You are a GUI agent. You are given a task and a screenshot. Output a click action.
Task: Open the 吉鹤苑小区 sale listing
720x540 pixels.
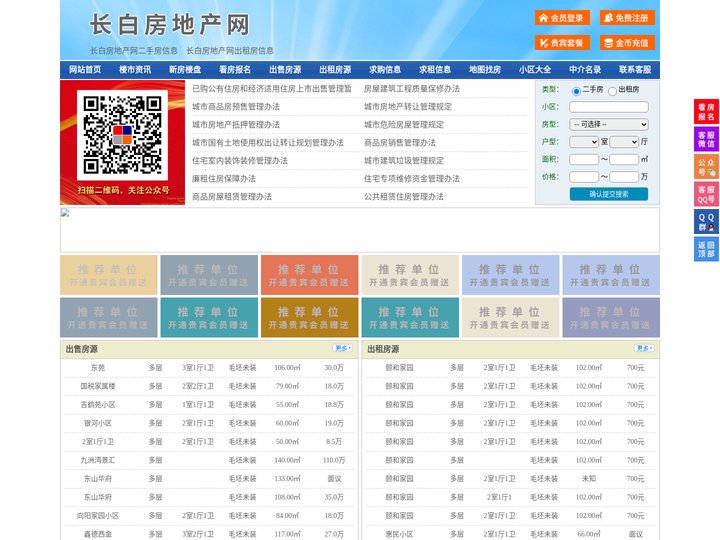[98, 405]
